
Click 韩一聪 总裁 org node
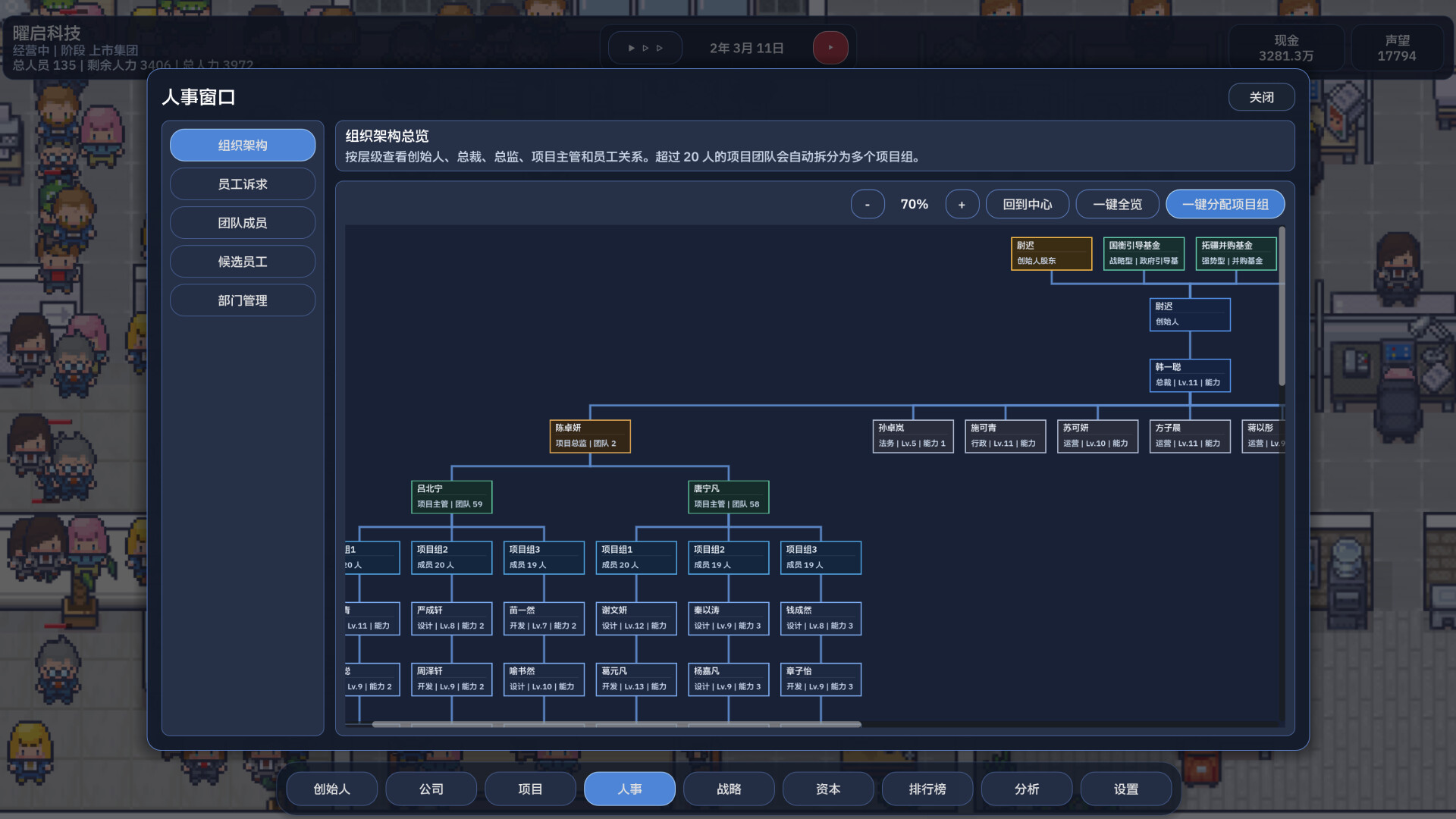(1189, 375)
